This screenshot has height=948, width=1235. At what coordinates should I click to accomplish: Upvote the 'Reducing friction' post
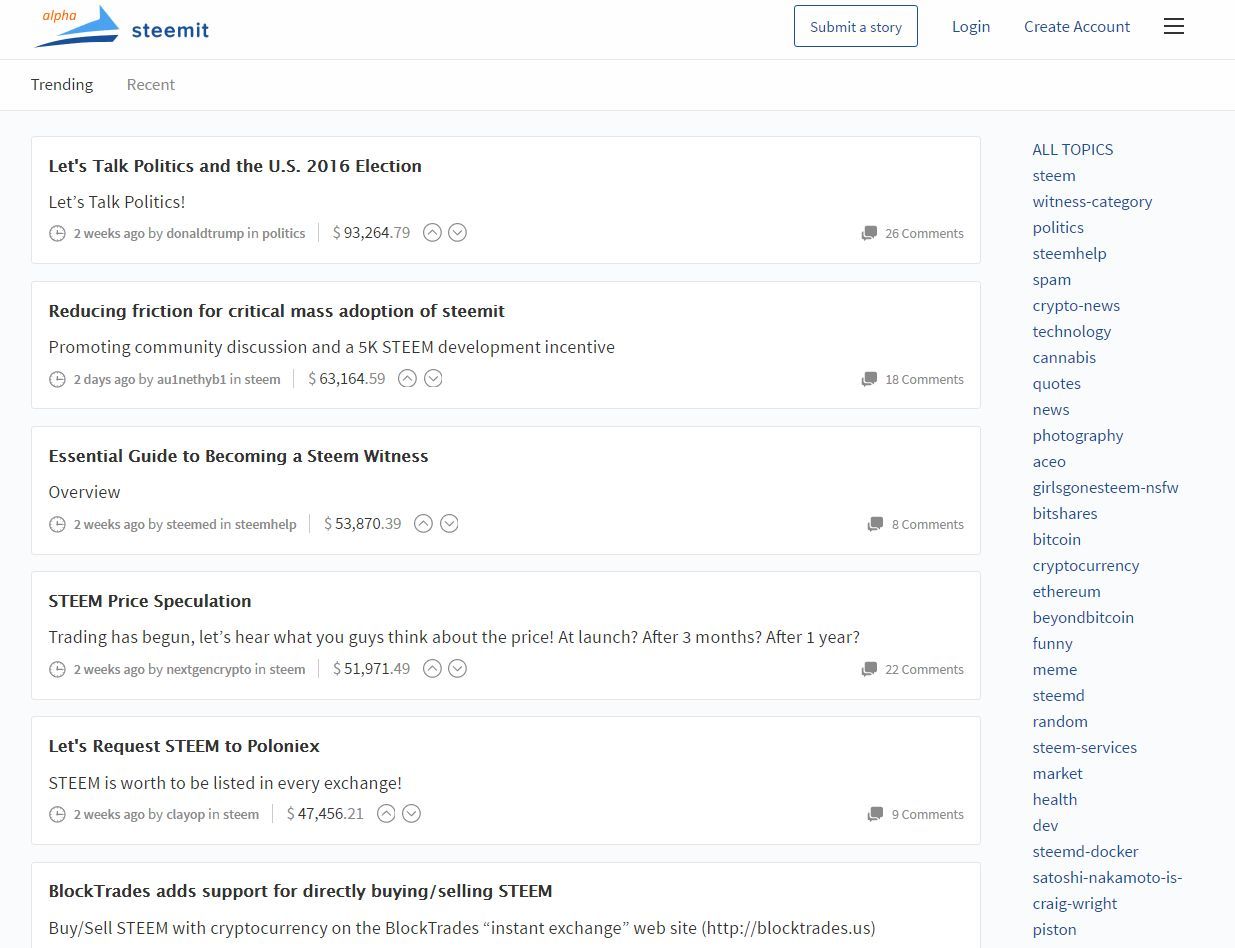(x=407, y=379)
